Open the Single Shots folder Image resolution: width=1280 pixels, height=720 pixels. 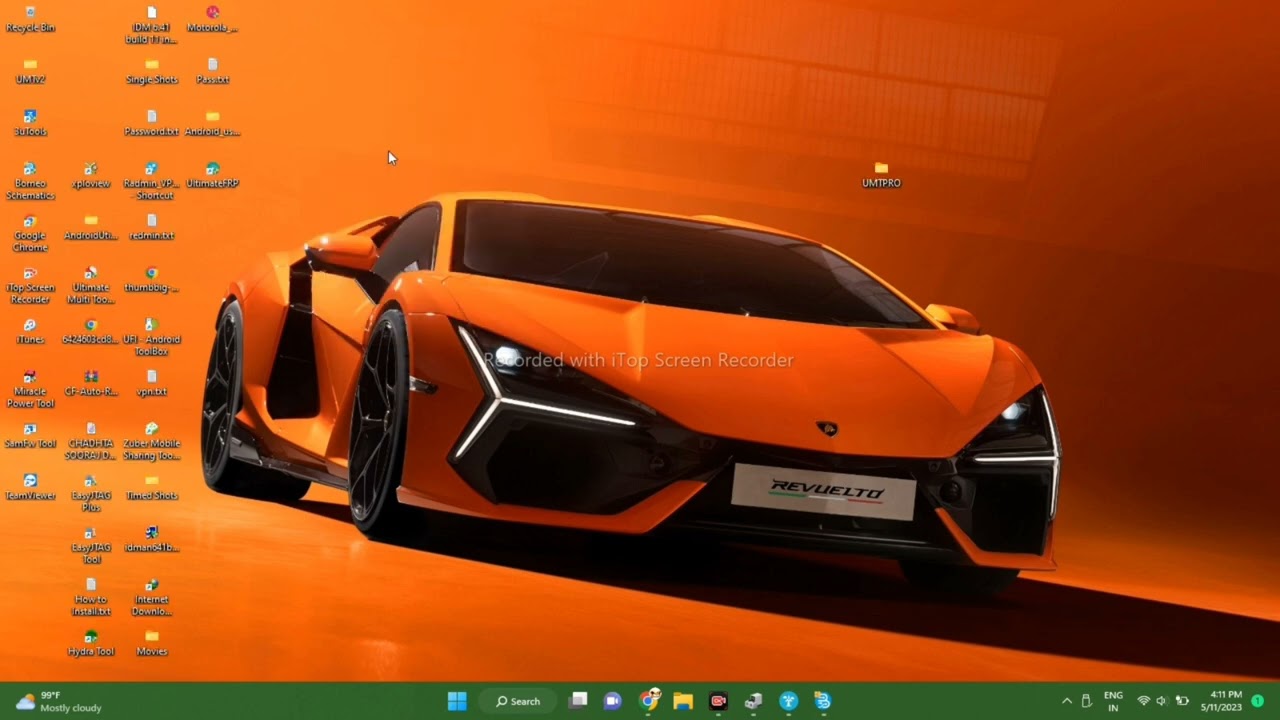coord(152,71)
